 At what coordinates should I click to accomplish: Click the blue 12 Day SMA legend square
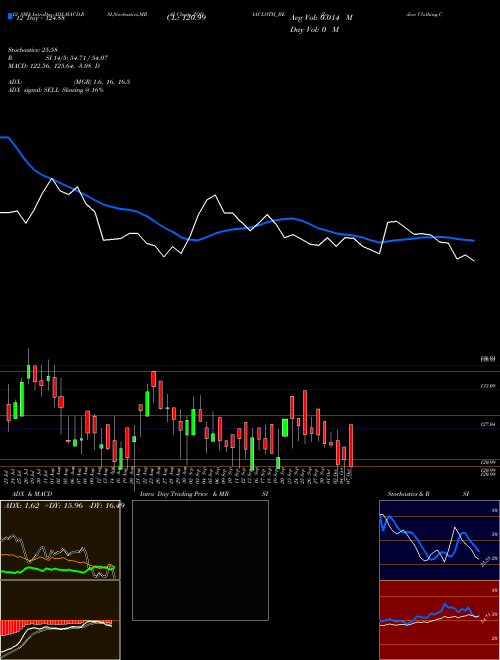coord(10,16)
